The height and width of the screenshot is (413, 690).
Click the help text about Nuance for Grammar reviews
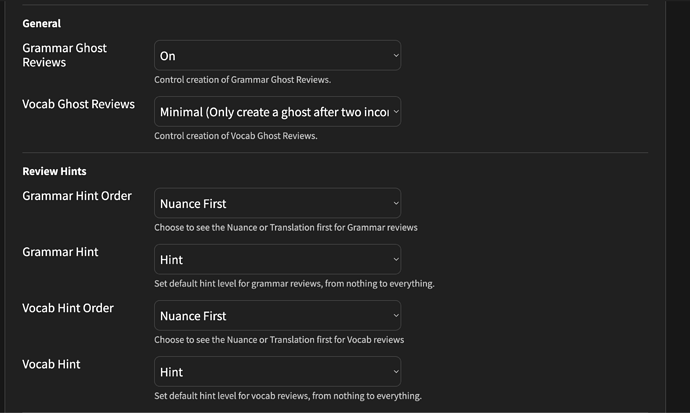[x=286, y=227]
